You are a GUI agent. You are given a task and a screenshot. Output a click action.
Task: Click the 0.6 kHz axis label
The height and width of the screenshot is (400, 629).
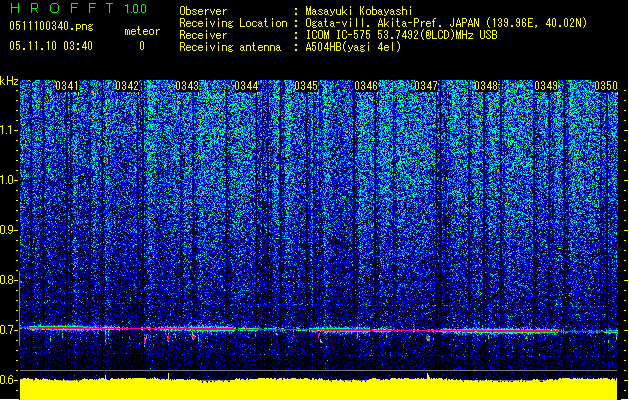click(9, 380)
